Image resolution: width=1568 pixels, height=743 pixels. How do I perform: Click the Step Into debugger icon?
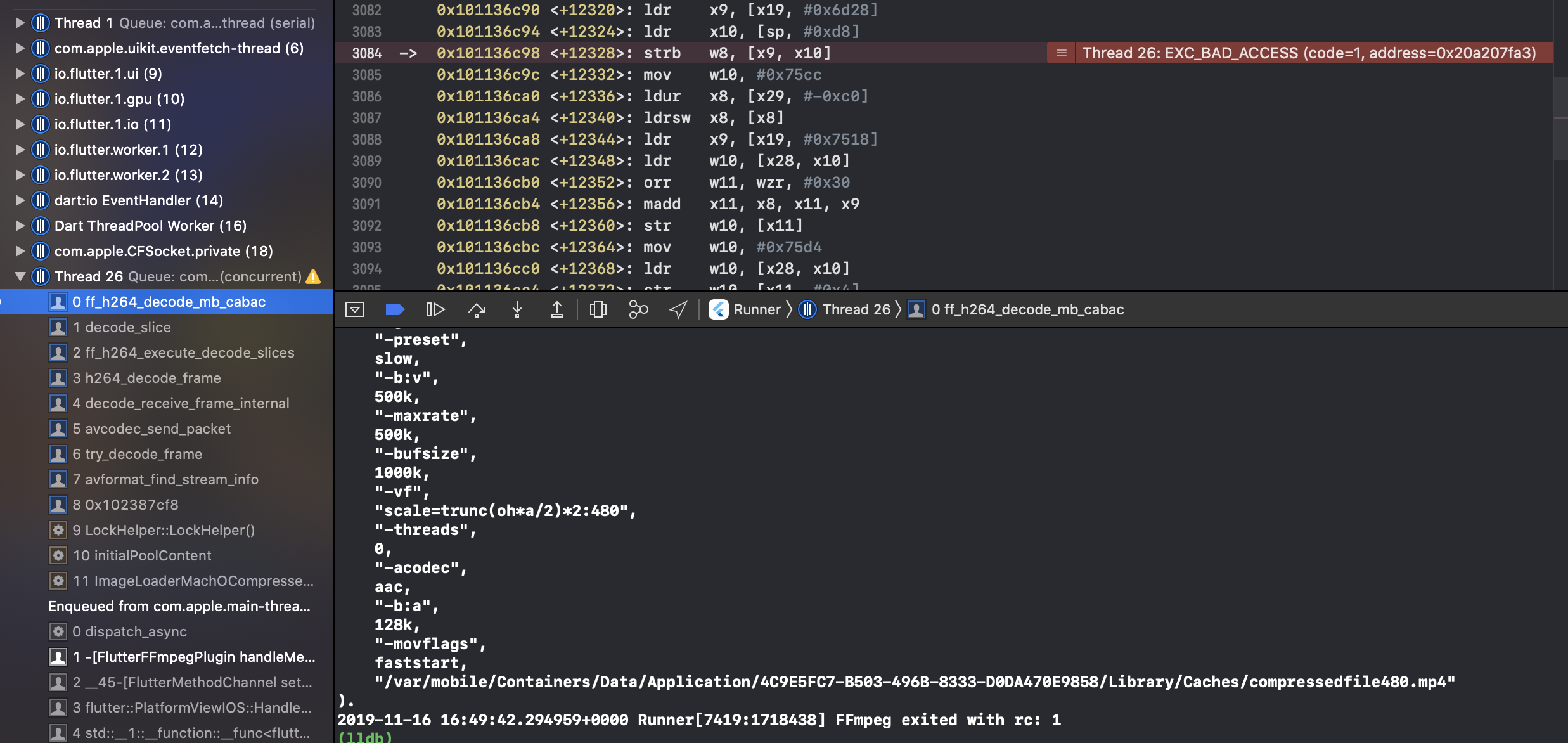tap(517, 309)
